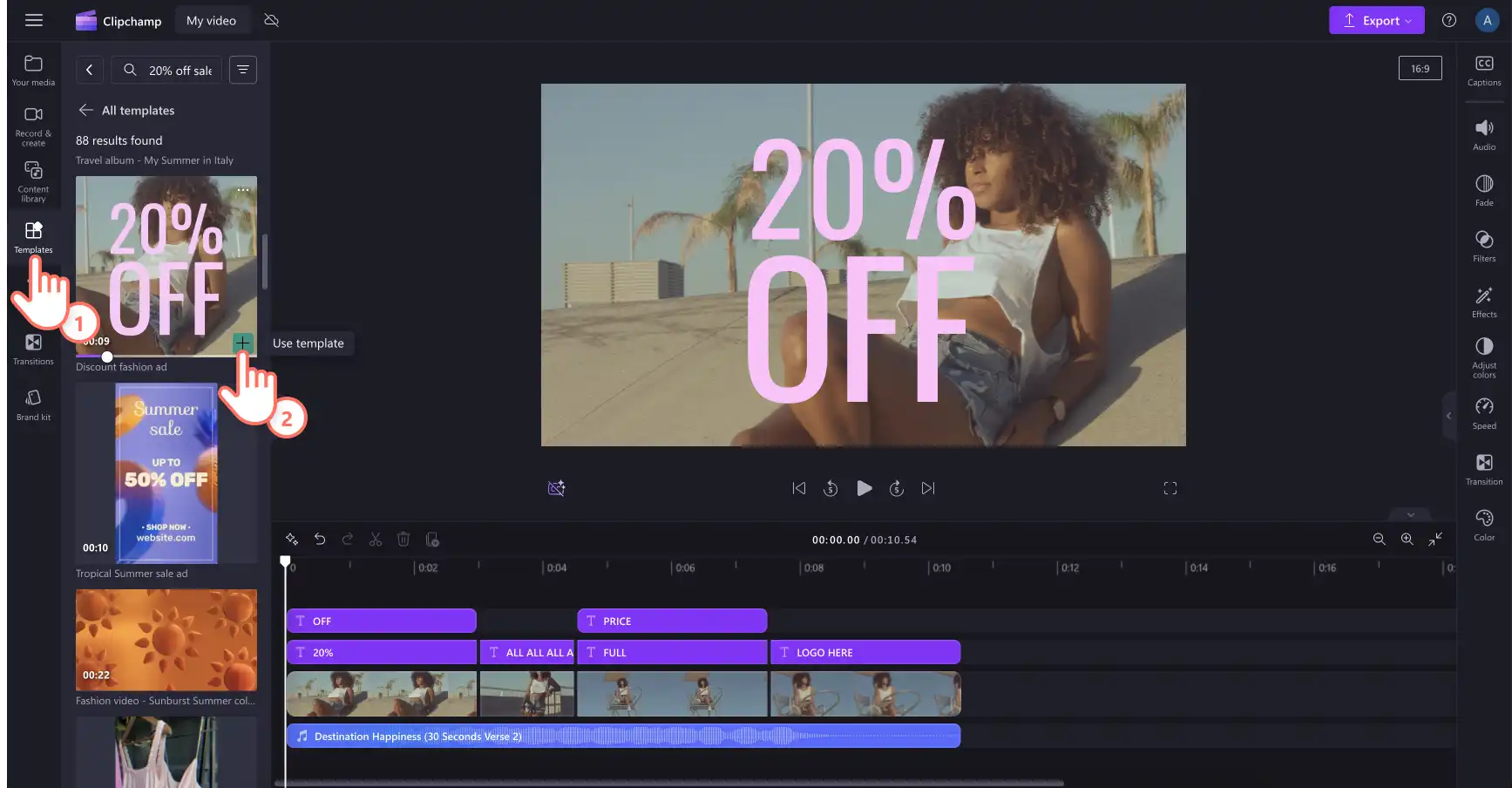Switch to Your media tab
The image size is (1512, 788).
click(x=33, y=71)
